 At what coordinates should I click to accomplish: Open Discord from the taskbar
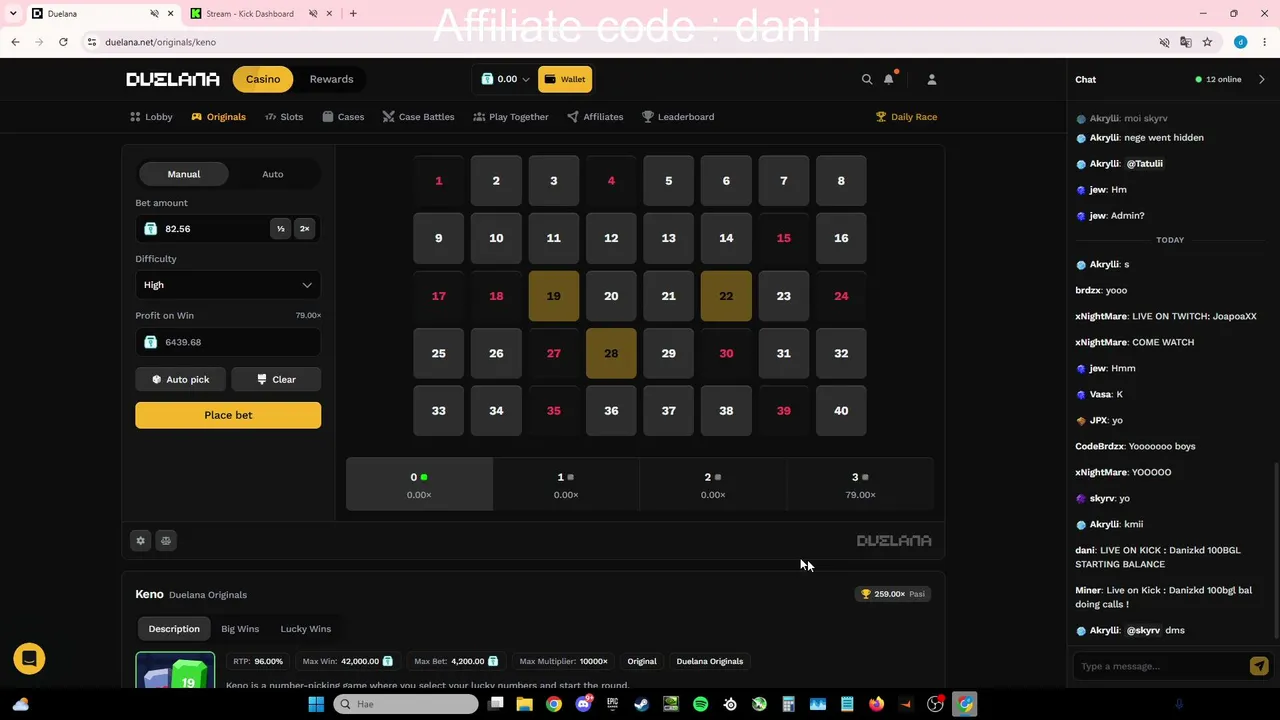coord(583,704)
